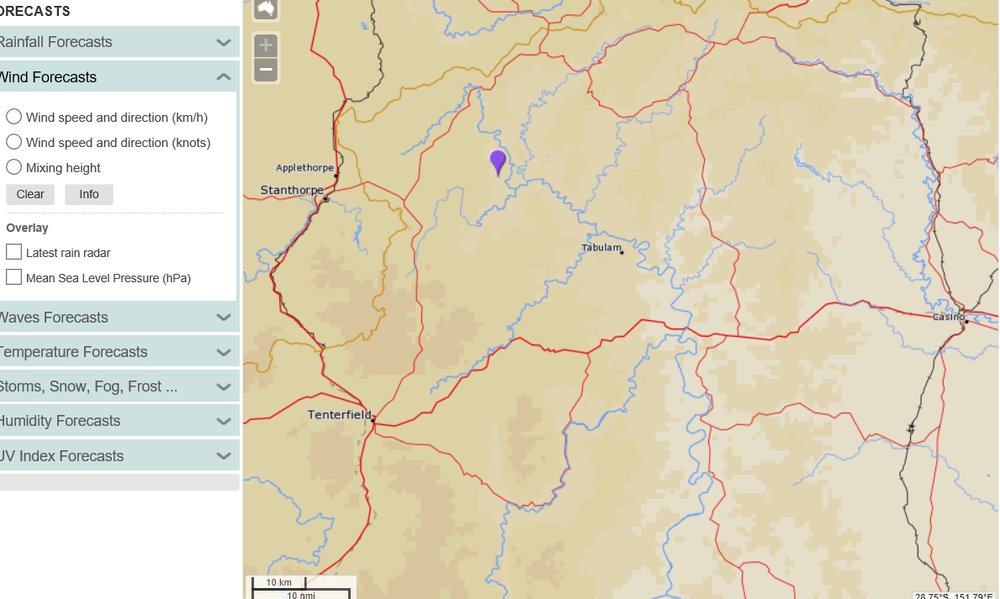Expand the Rainfall Forecasts chevron
The width and height of the screenshot is (1000, 599).
click(223, 43)
